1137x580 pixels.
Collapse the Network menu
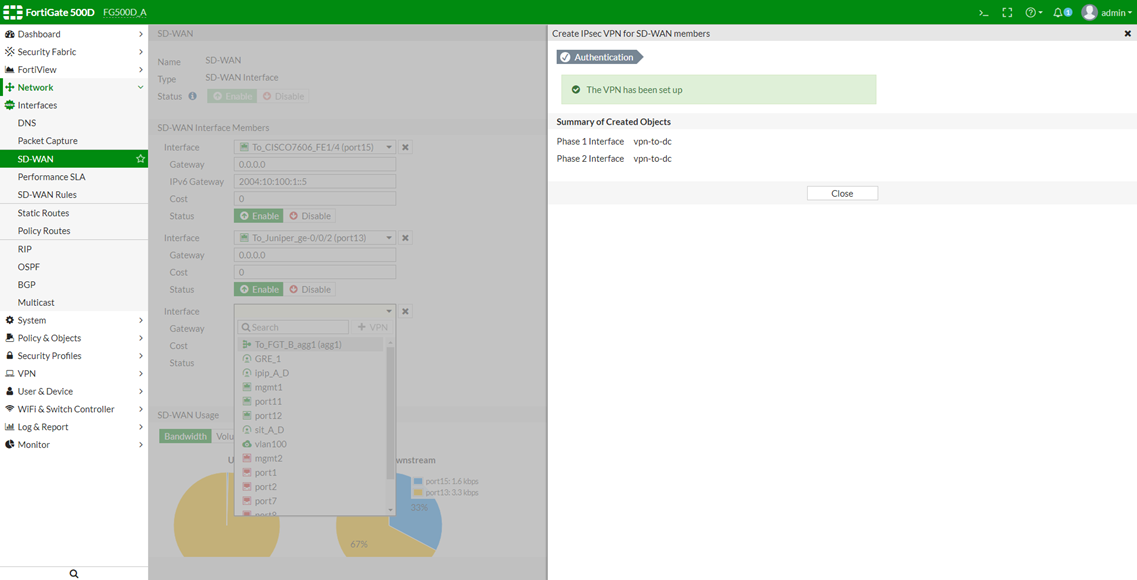tap(74, 87)
